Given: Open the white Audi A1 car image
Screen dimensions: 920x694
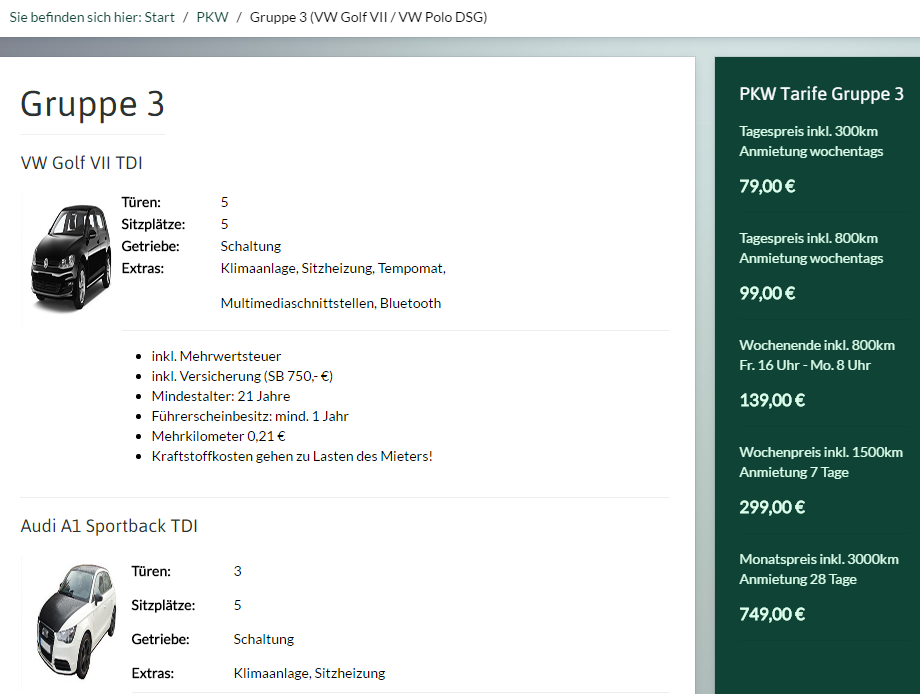Looking at the screenshot, I should click(x=76, y=622).
